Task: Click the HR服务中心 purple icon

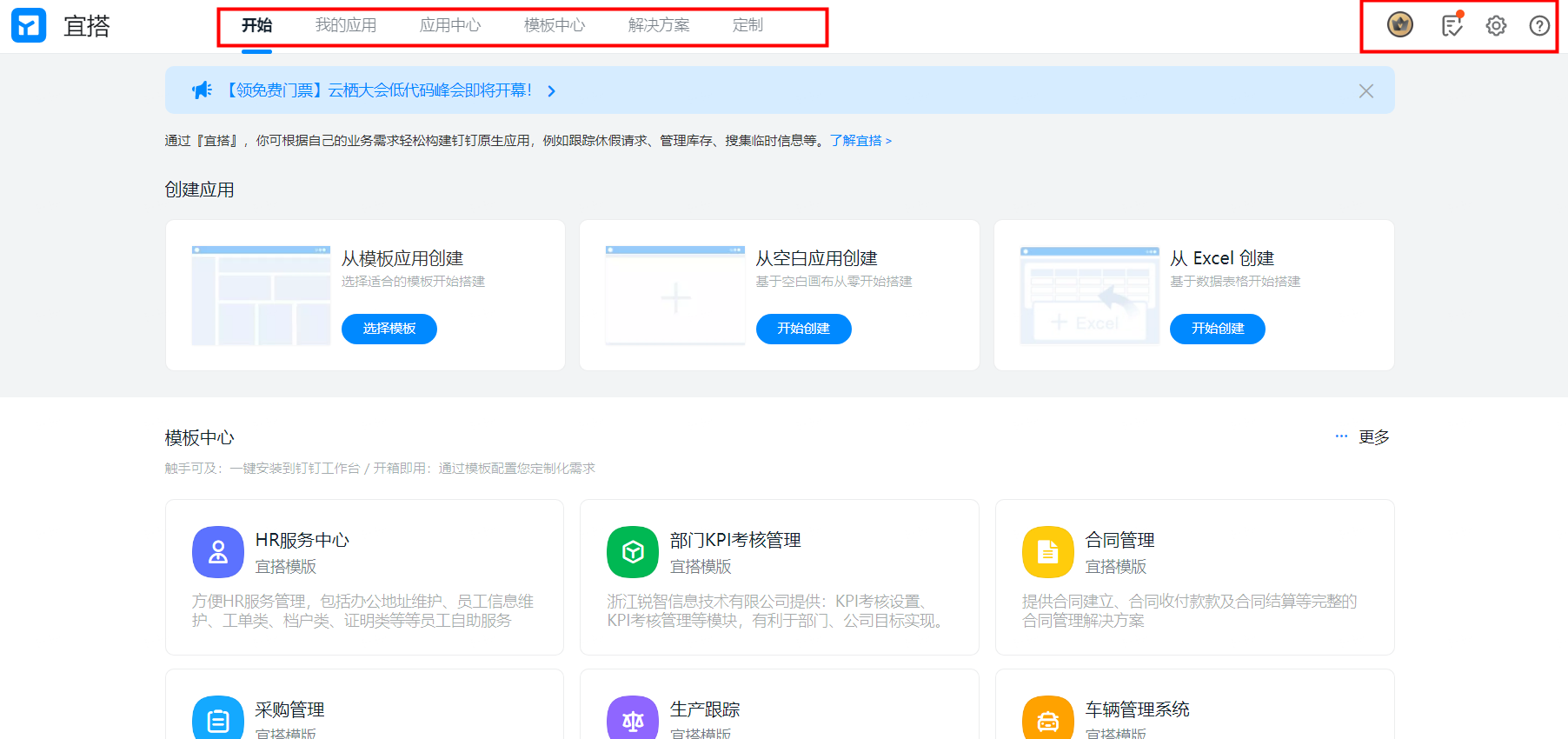Action: pos(218,552)
